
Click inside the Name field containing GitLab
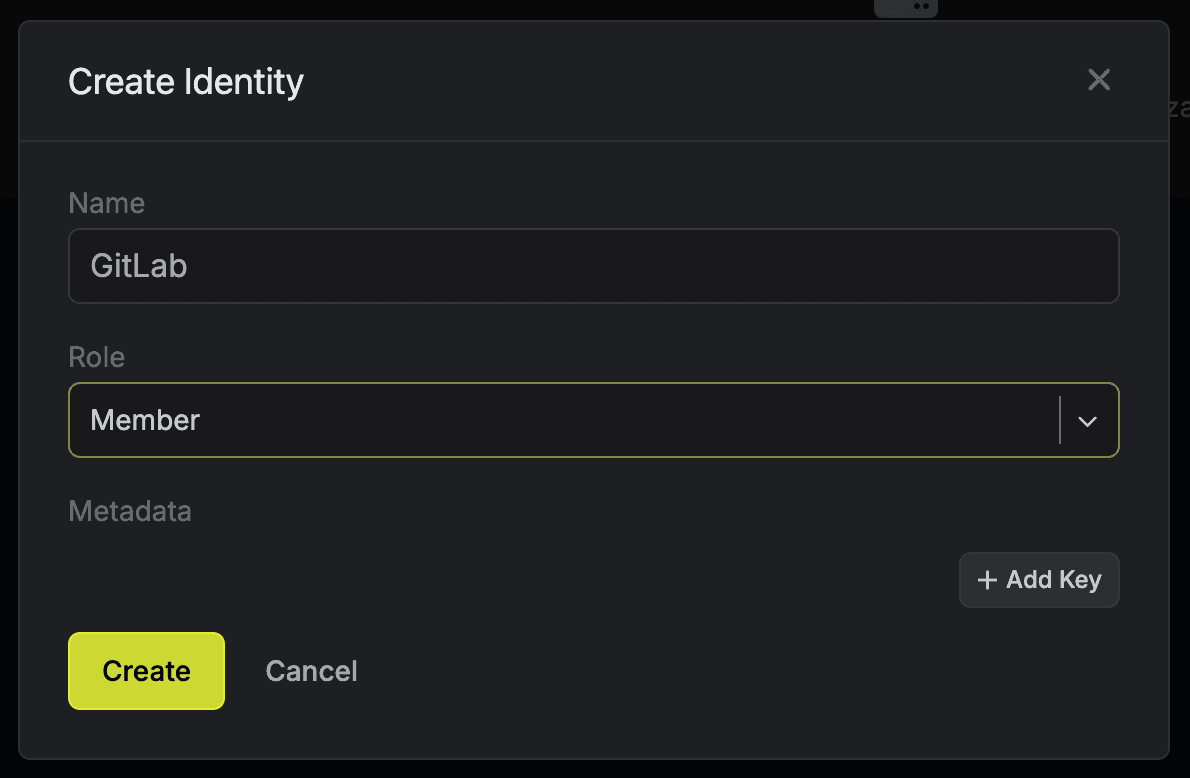tap(594, 266)
